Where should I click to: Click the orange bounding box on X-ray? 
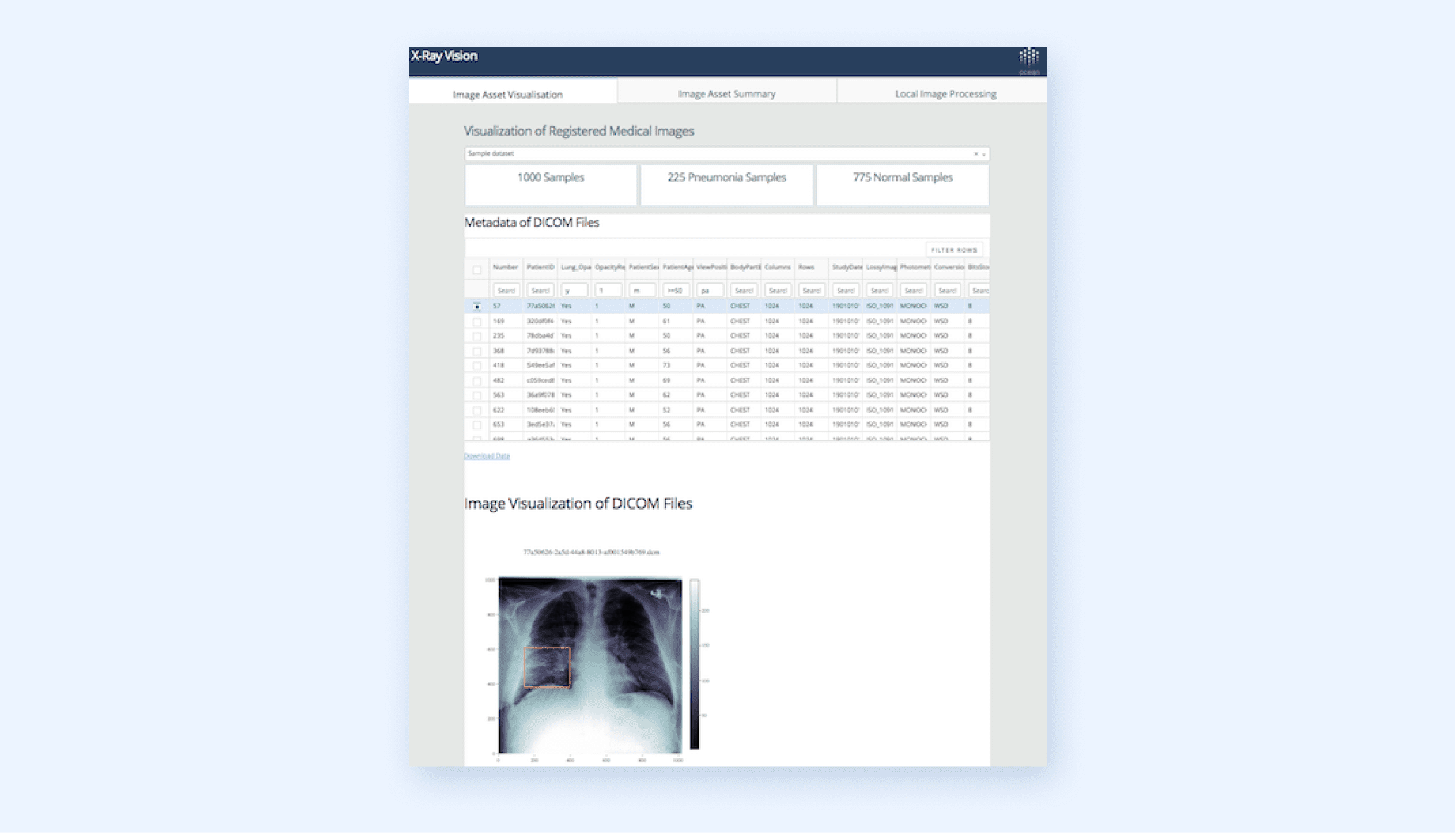pyautogui.click(x=547, y=666)
